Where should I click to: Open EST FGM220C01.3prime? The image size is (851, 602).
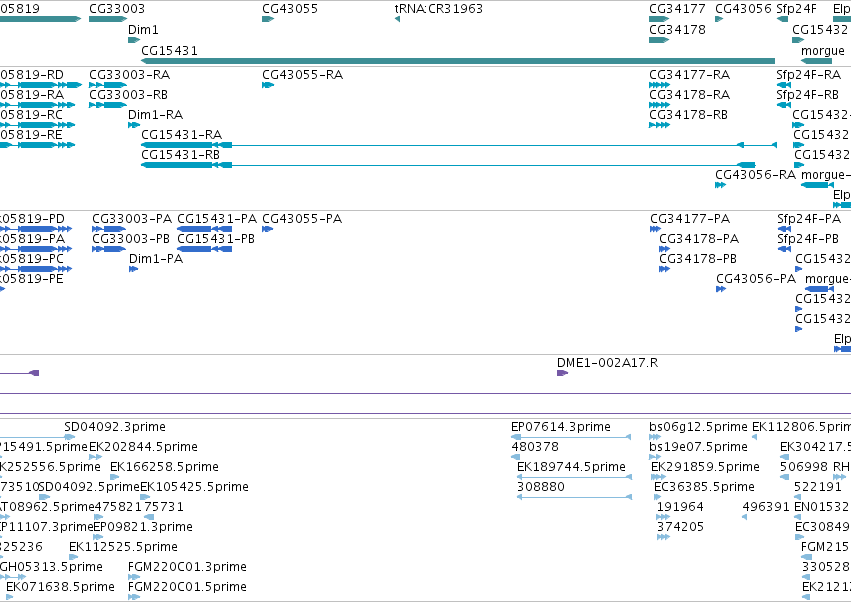(x=187, y=567)
